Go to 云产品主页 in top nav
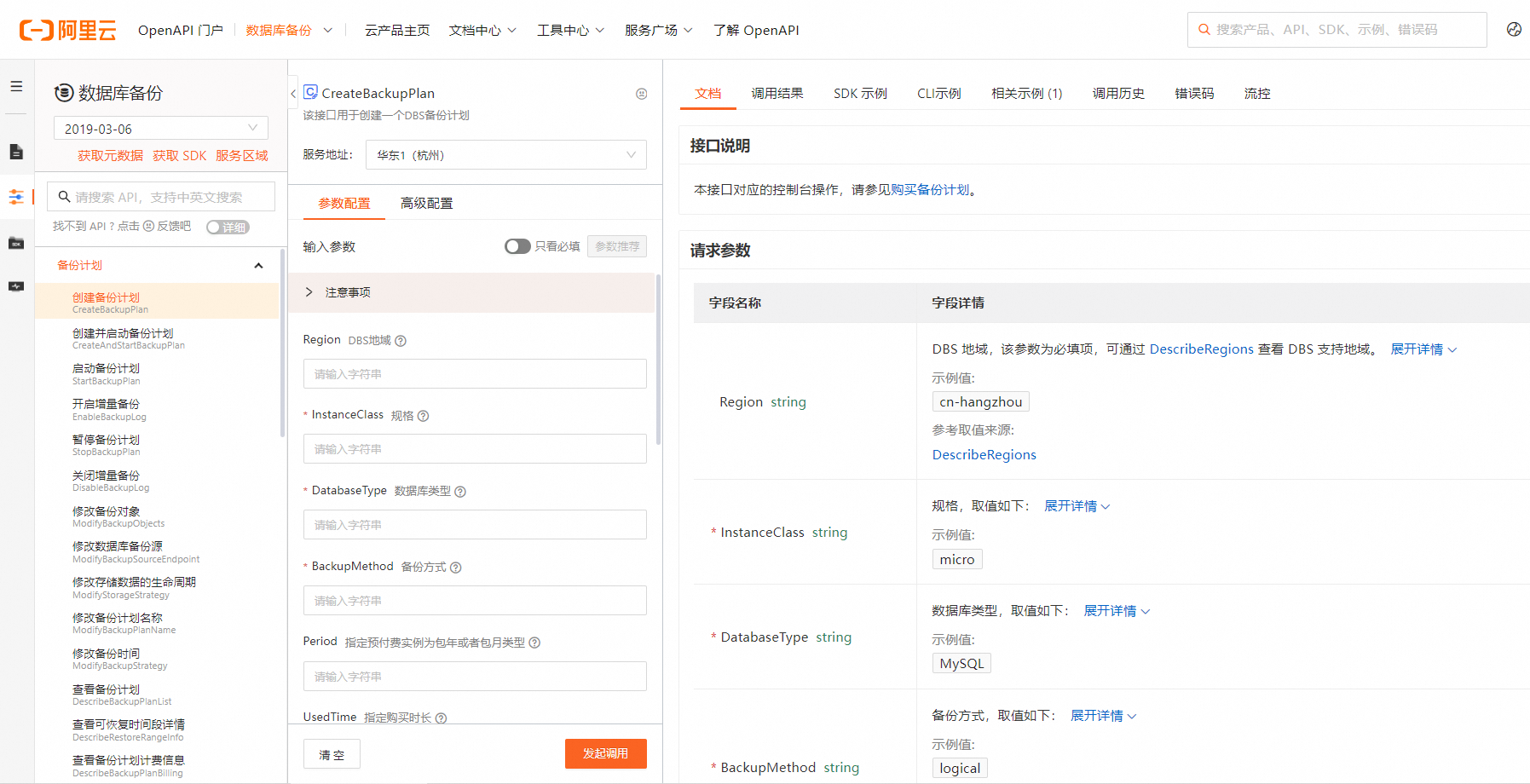The image size is (1530, 784). tap(397, 30)
